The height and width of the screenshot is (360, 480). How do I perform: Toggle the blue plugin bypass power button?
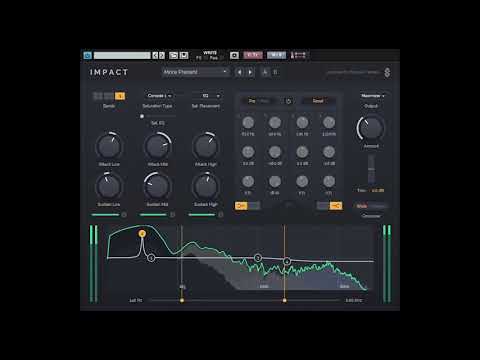[x=88, y=55]
